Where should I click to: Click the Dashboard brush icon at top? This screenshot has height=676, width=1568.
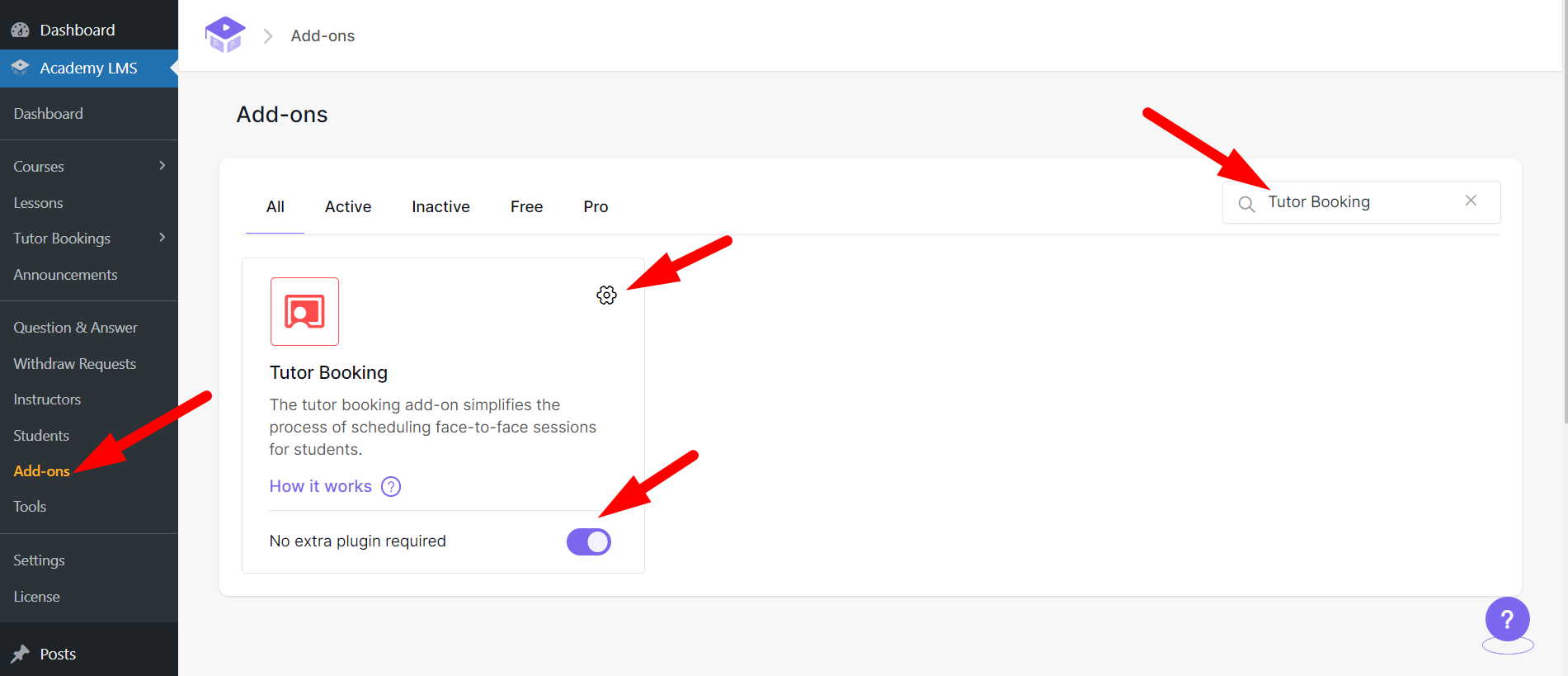(20, 29)
